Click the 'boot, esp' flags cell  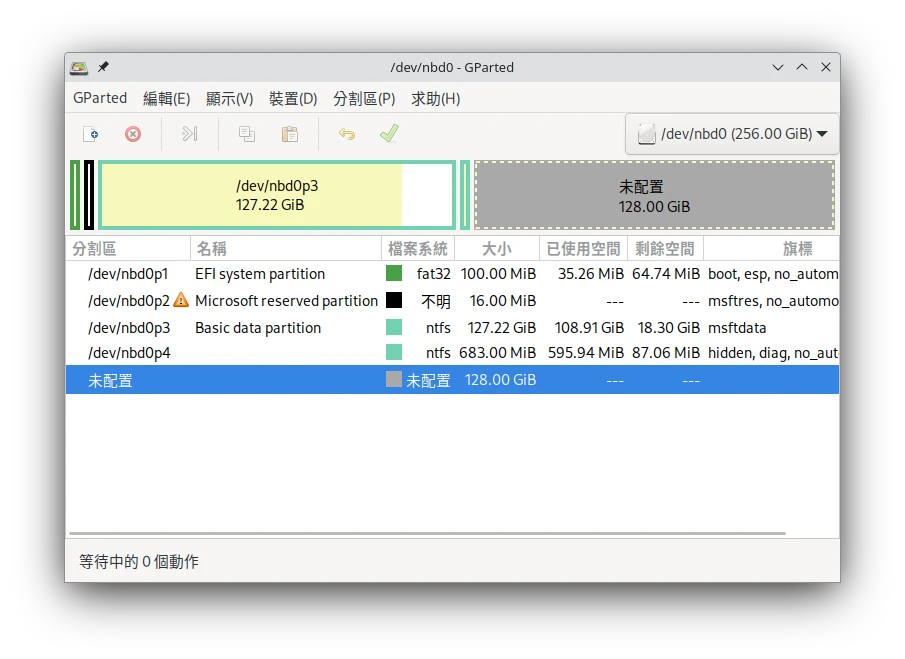click(773, 274)
